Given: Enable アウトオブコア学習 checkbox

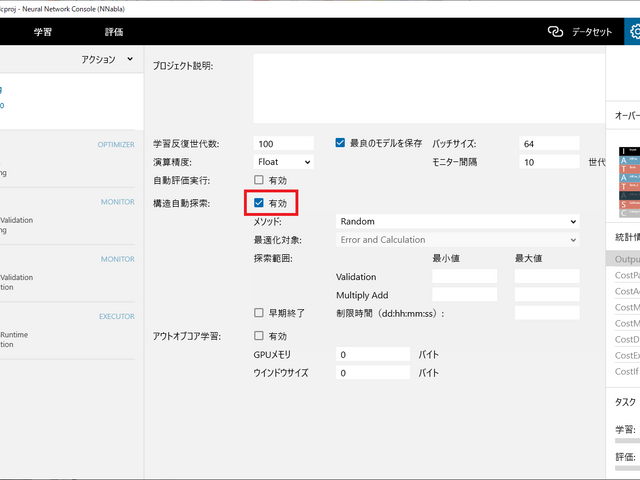Looking at the screenshot, I should click(259, 336).
